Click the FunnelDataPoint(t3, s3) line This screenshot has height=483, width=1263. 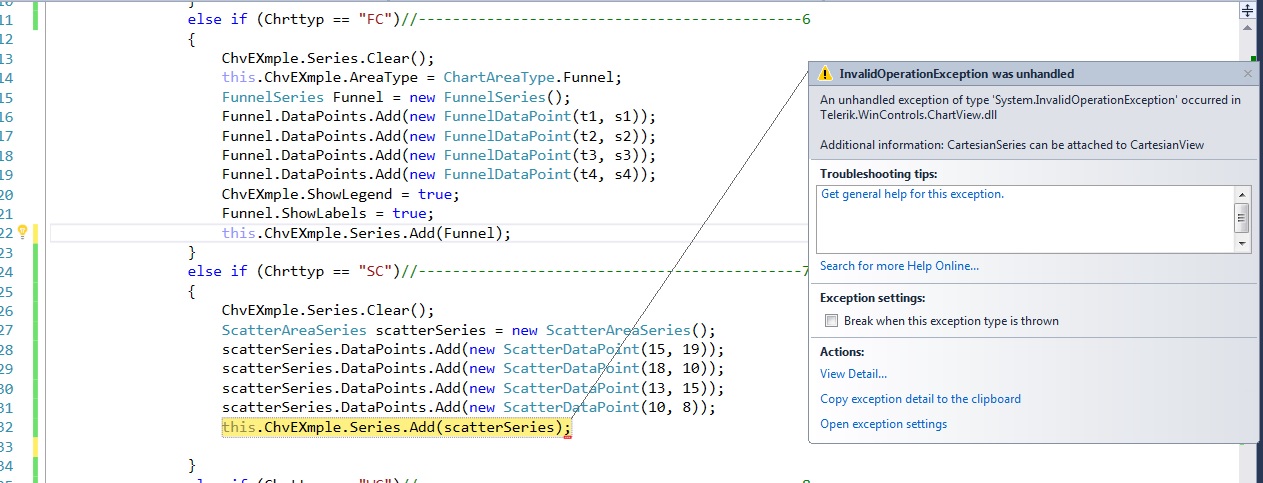tap(438, 155)
